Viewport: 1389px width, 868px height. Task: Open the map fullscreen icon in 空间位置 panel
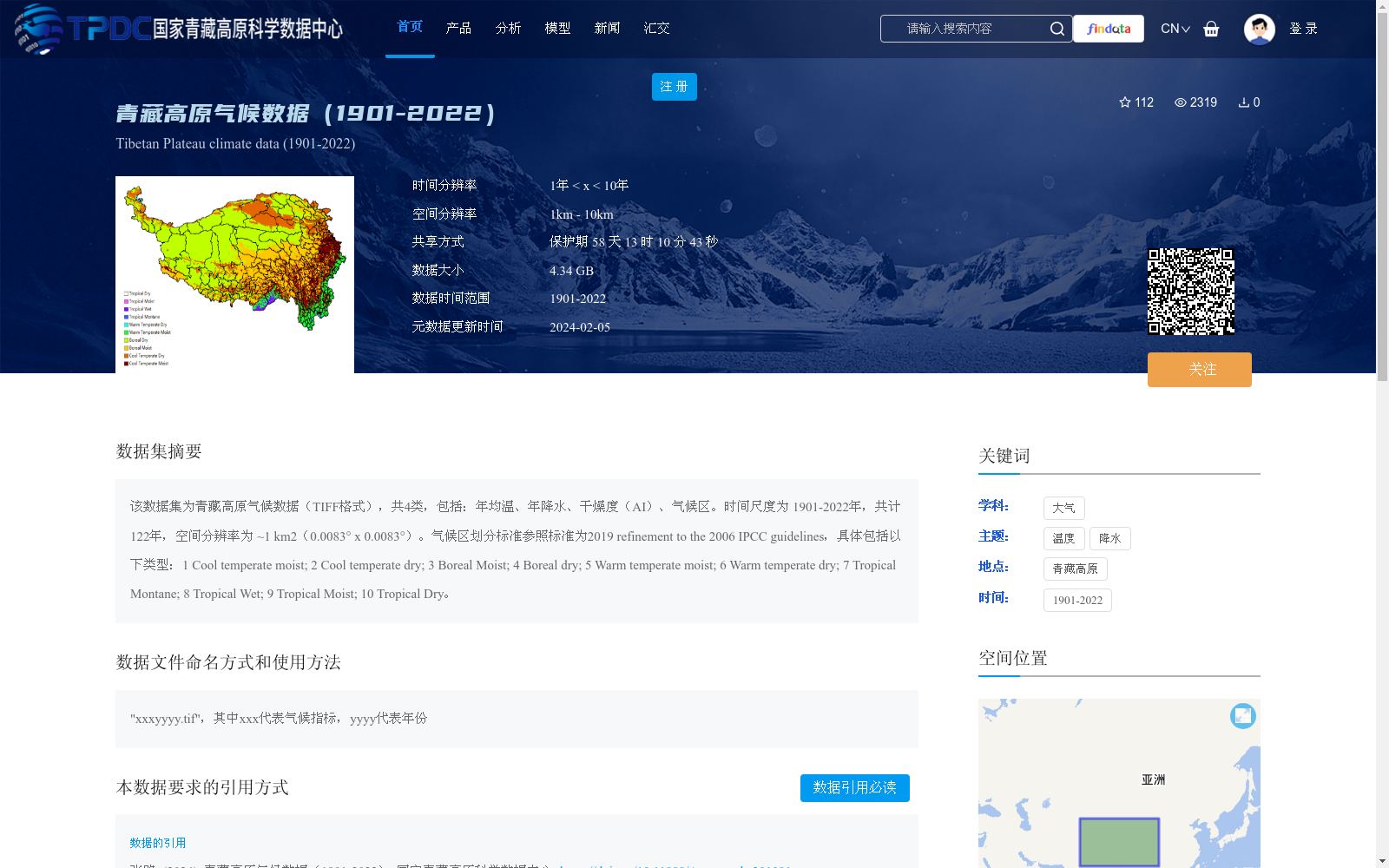coord(1243,716)
